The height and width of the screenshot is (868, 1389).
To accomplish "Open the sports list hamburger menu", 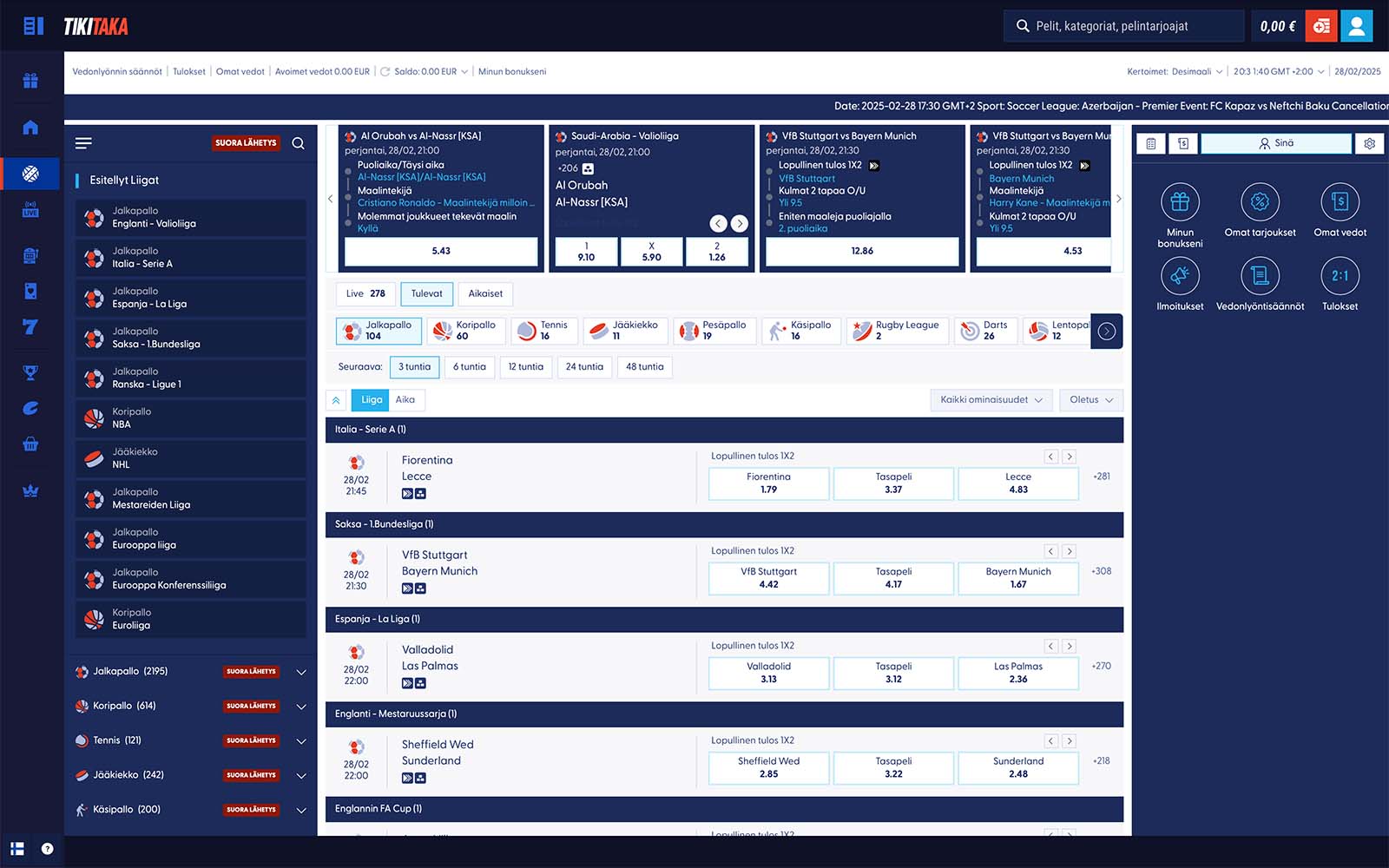I will [x=83, y=143].
